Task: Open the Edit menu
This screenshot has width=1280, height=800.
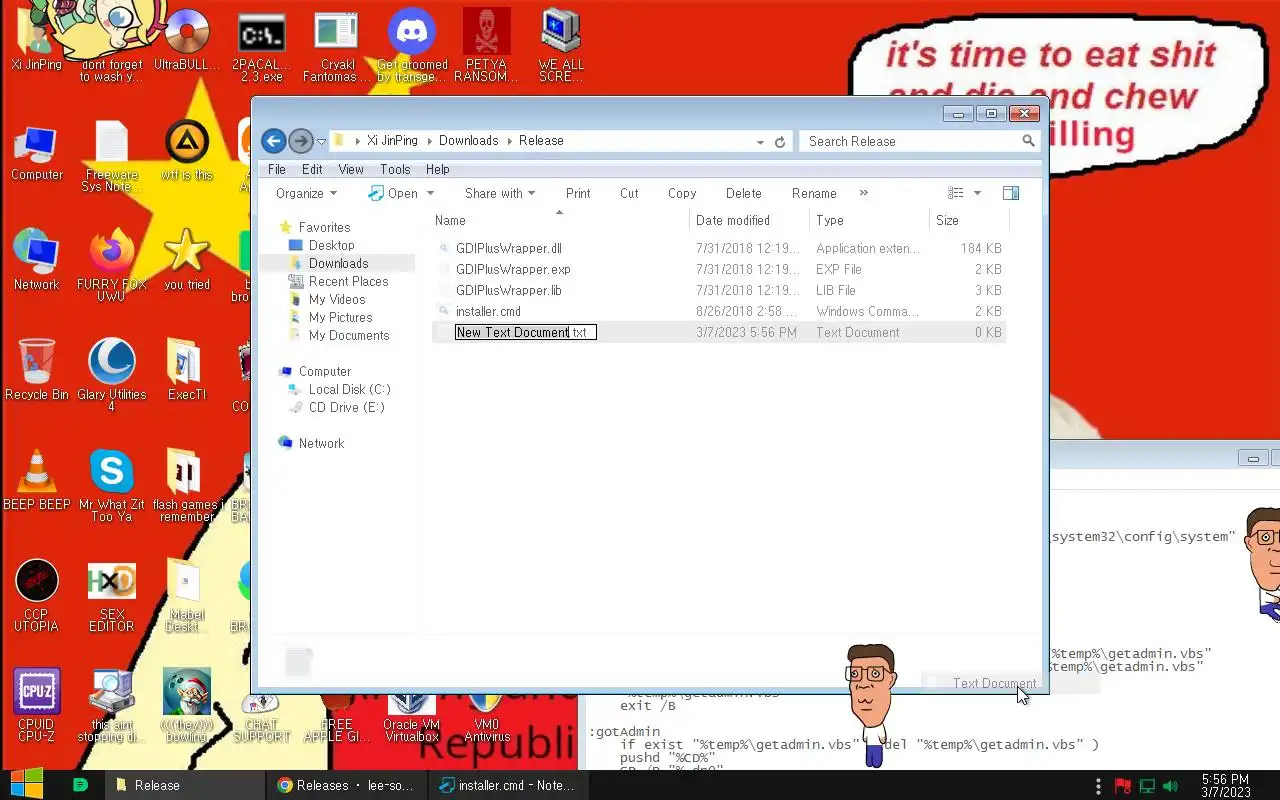Action: click(312, 169)
